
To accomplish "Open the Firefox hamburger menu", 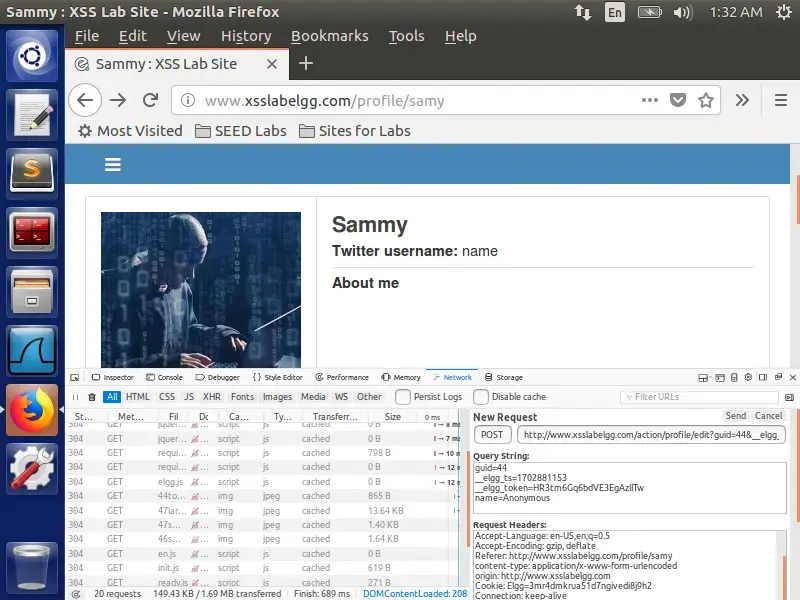I will [781, 100].
